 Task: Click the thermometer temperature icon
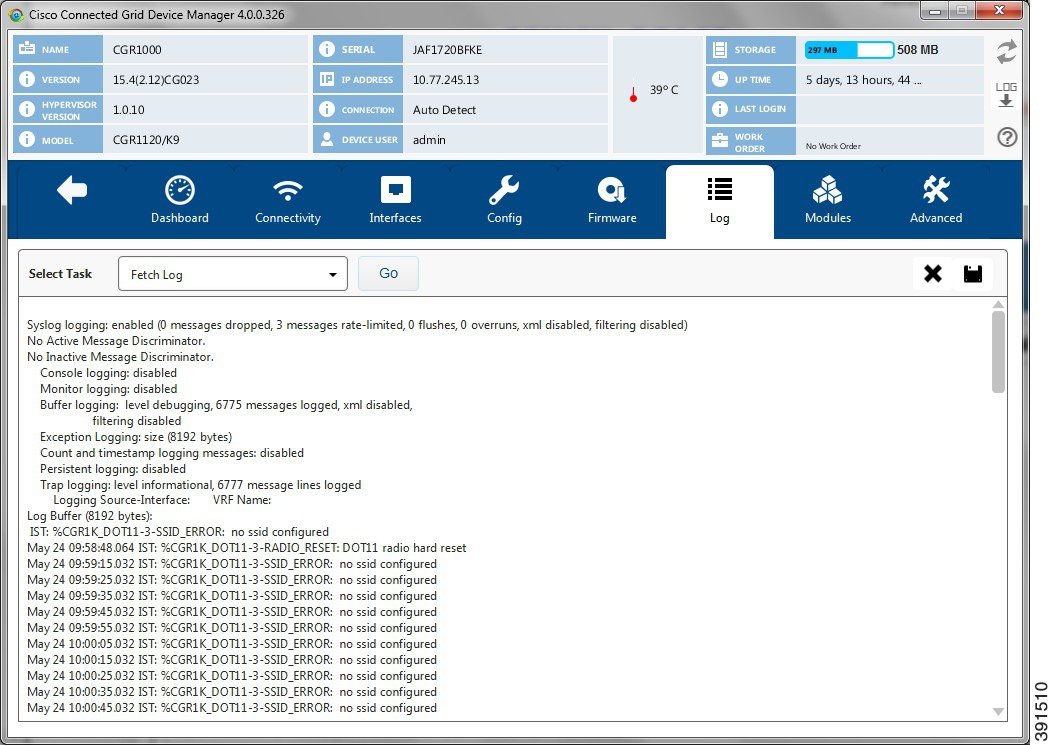click(633, 94)
